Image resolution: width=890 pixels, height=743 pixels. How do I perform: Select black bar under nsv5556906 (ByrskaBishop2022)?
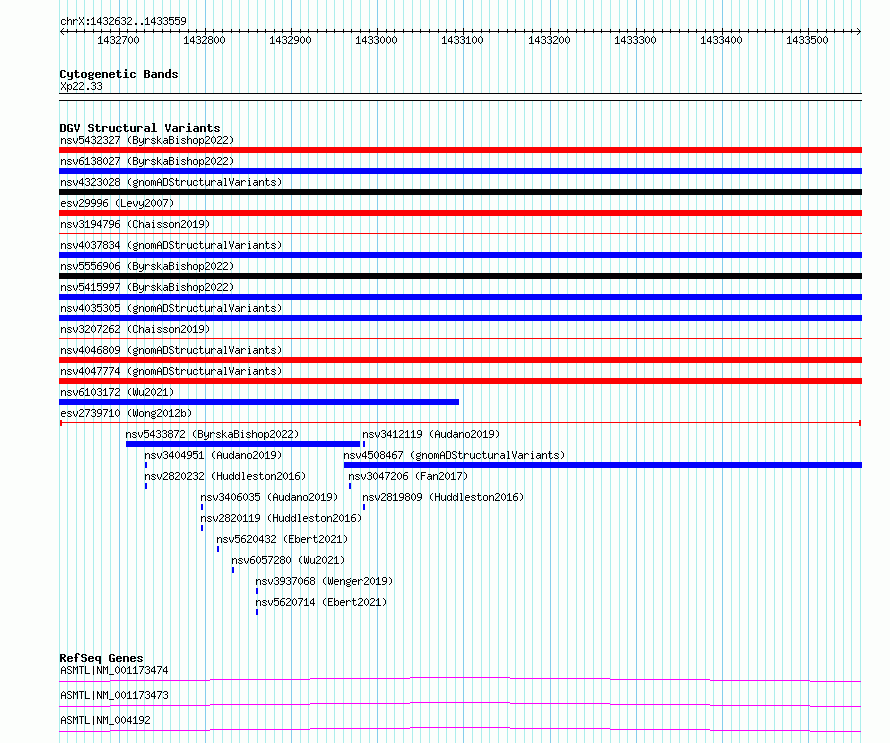click(460, 276)
